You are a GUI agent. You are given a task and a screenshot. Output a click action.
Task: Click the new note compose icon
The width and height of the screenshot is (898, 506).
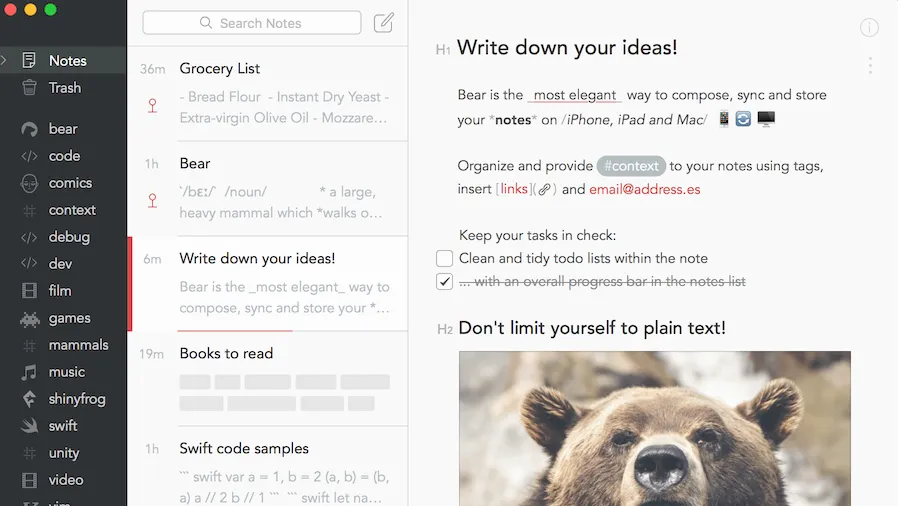click(384, 22)
